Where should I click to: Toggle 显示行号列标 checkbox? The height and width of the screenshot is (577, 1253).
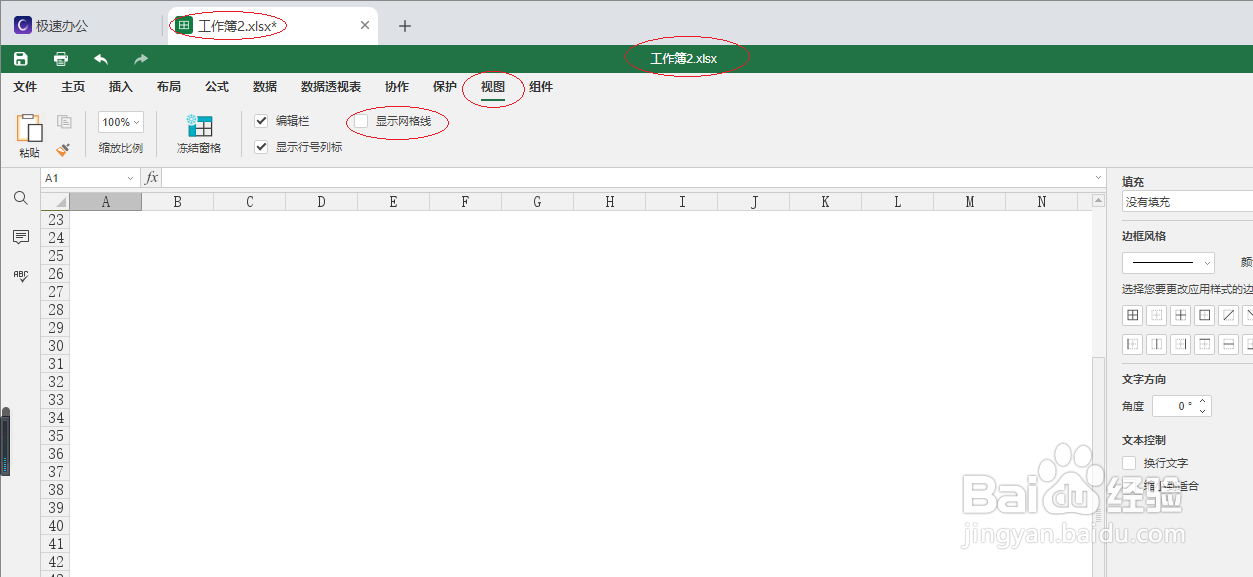click(x=262, y=147)
